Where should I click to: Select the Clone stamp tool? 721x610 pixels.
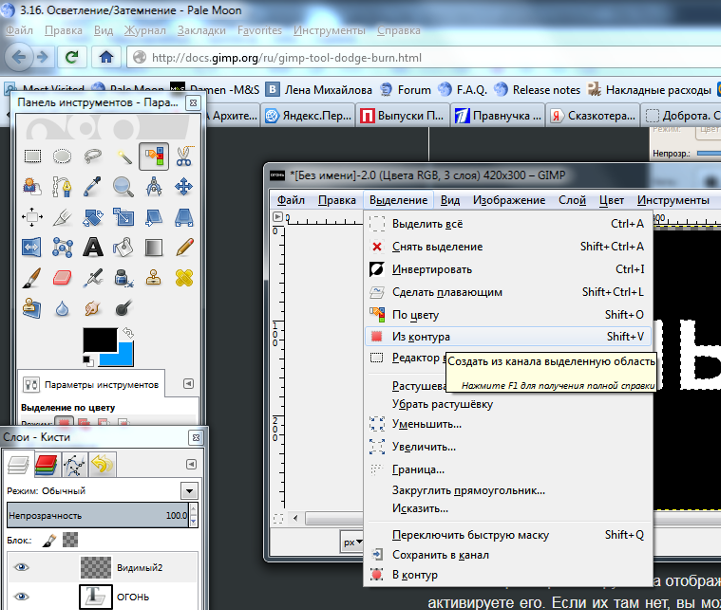[154, 278]
